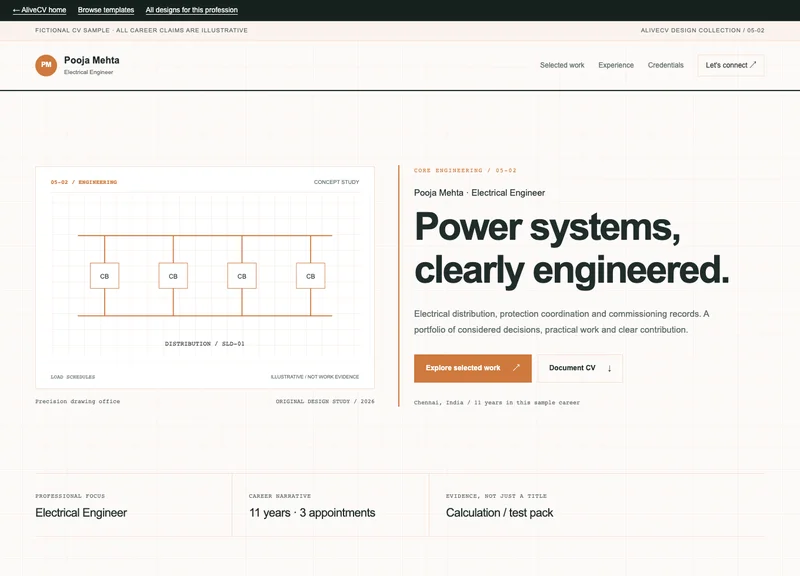Image resolution: width=800 pixels, height=576 pixels.
Task: Open the Browse templates link
Action: coord(106,10)
